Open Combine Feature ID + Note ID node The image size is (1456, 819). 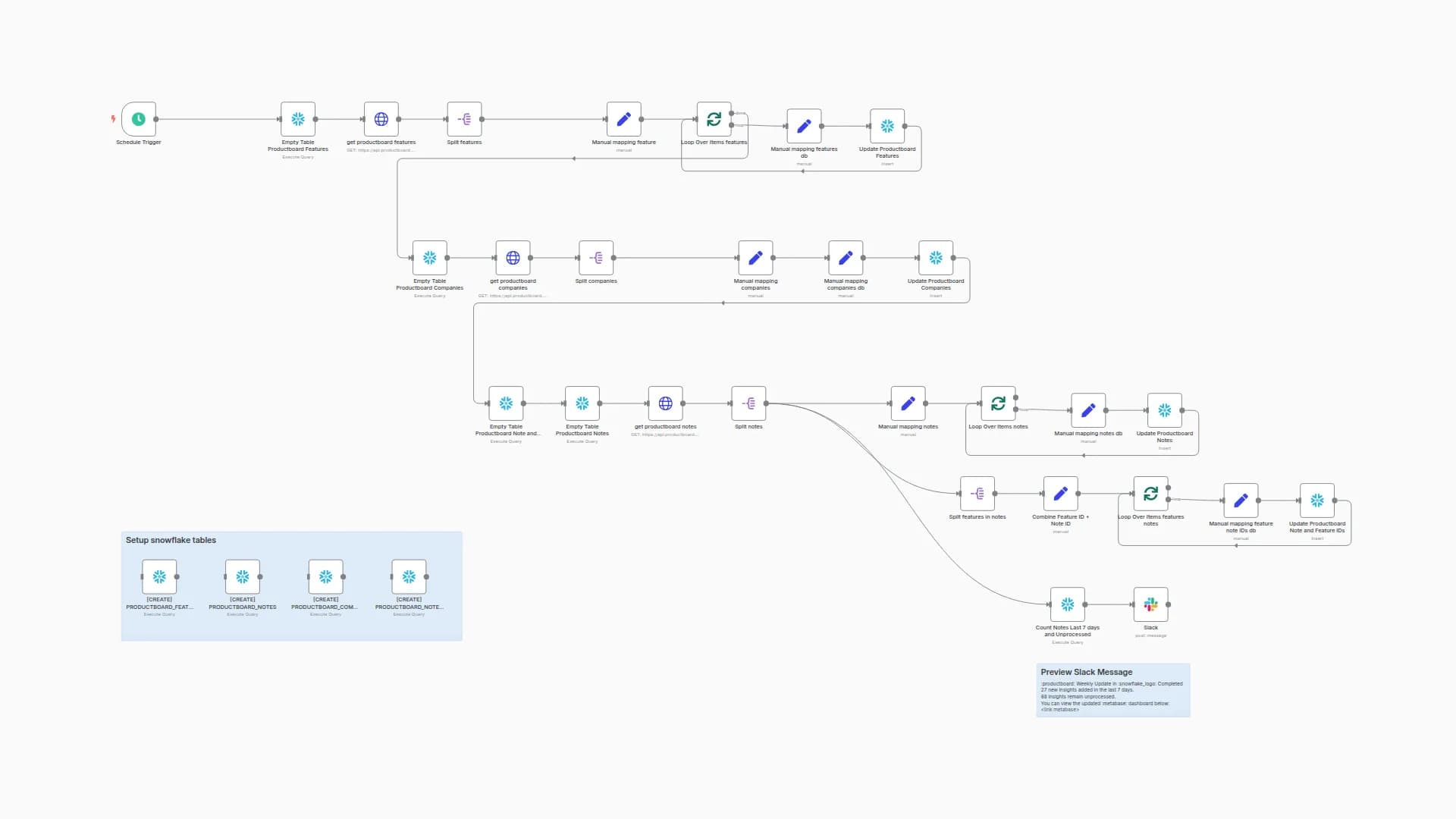[1061, 494]
